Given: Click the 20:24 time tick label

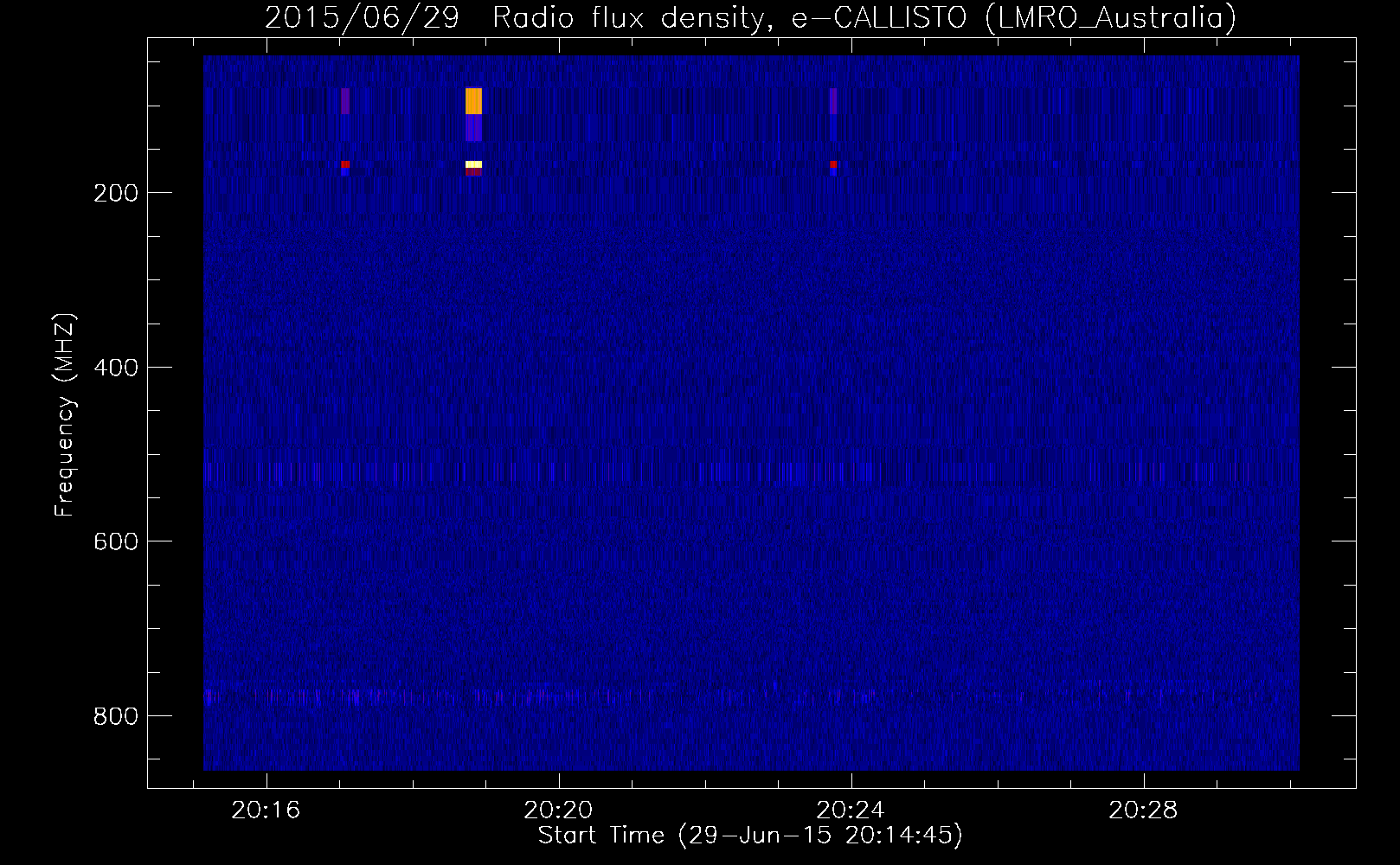Looking at the screenshot, I should [x=851, y=811].
